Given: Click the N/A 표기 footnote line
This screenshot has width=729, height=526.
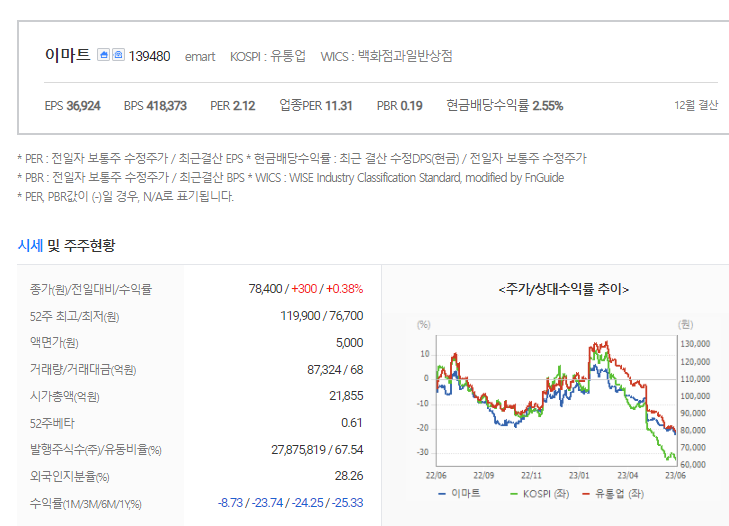Looking at the screenshot, I should pos(126,196).
